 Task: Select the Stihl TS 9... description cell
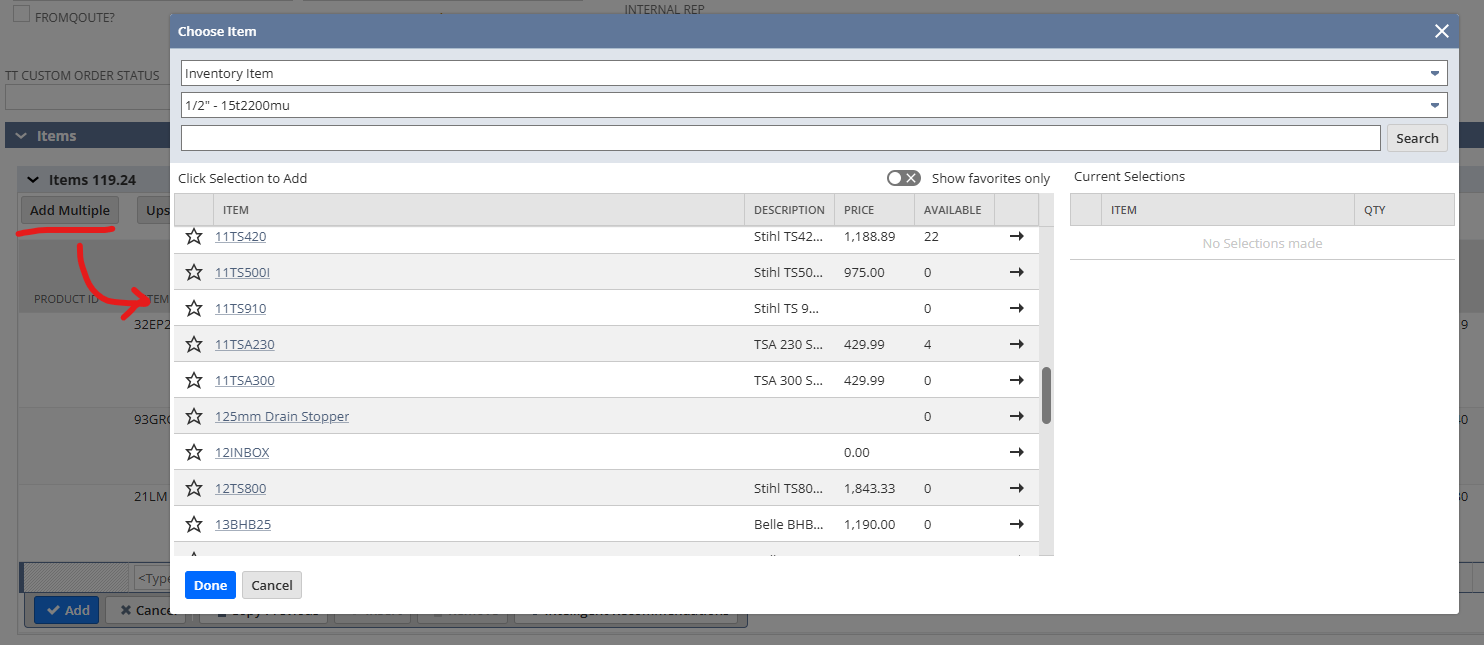pos(787,308)
